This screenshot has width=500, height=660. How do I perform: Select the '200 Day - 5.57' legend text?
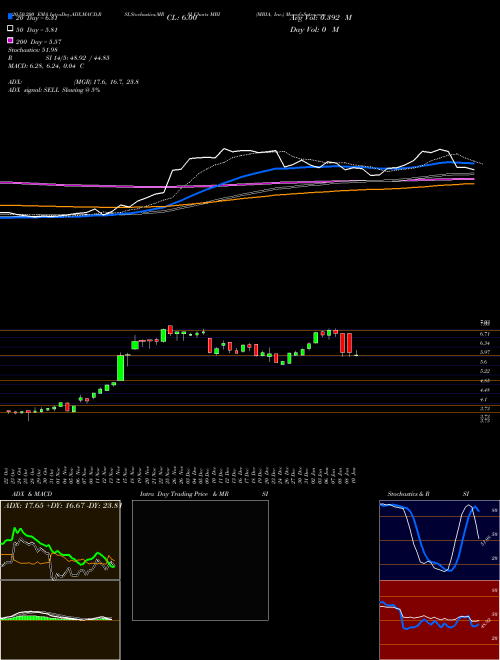[39, 42]
